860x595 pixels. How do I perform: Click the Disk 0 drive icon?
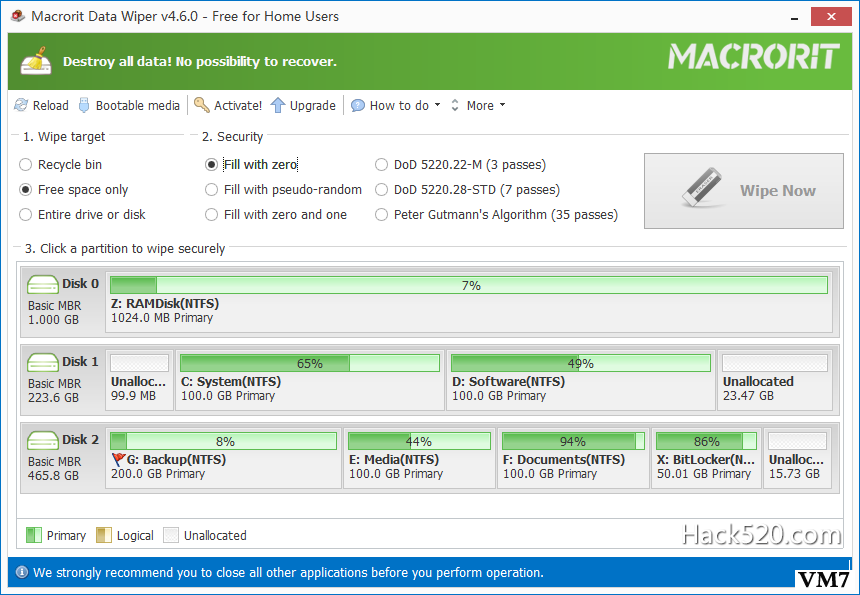pos(43,284)
